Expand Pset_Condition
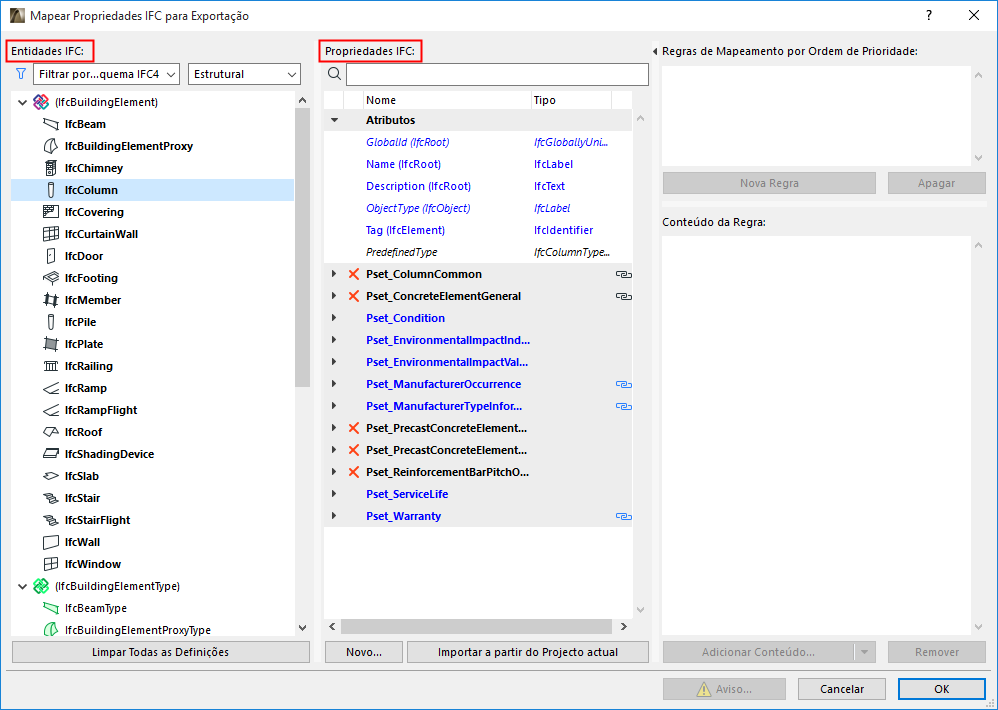The height and width of the screenshot is (710, 998). coord(334,318)
